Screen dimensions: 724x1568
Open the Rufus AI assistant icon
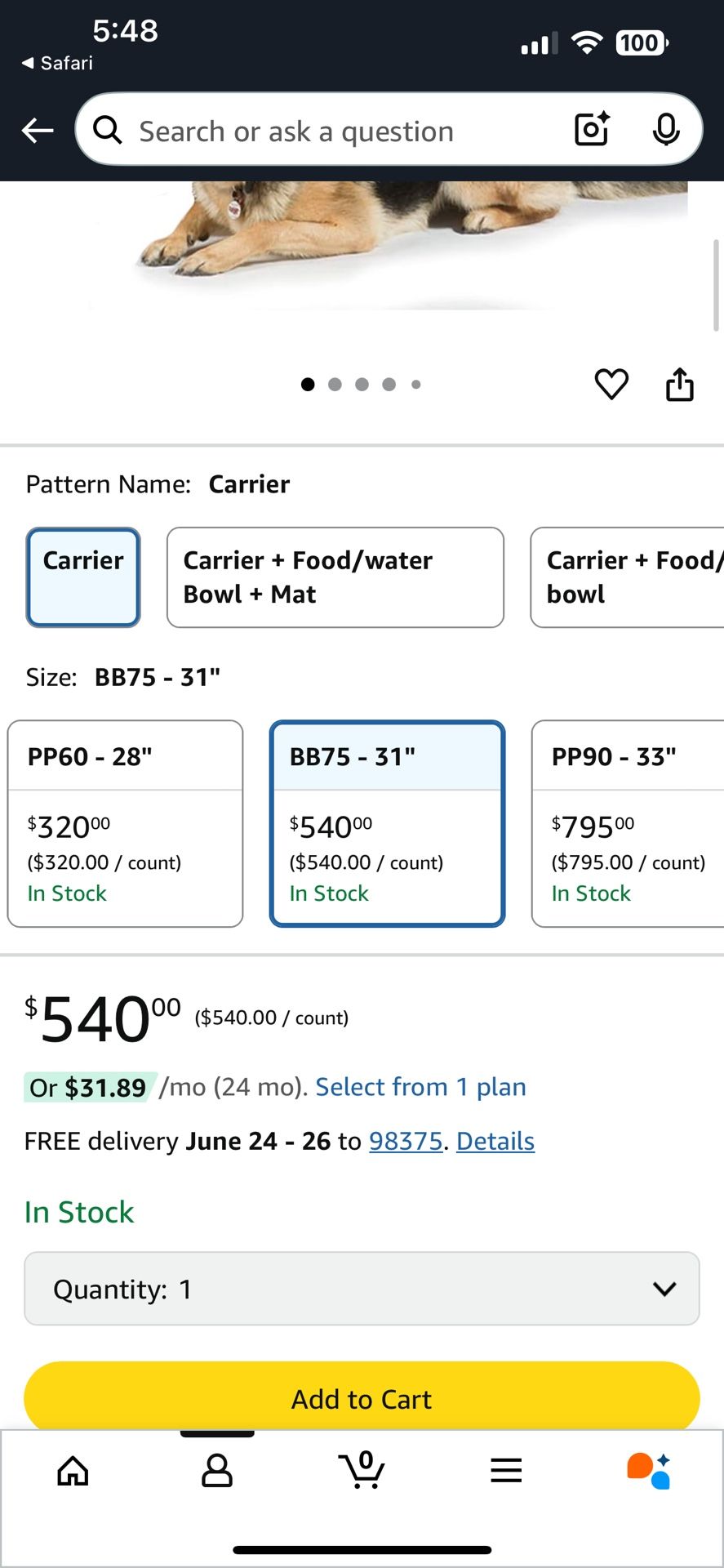(649, 1471)
